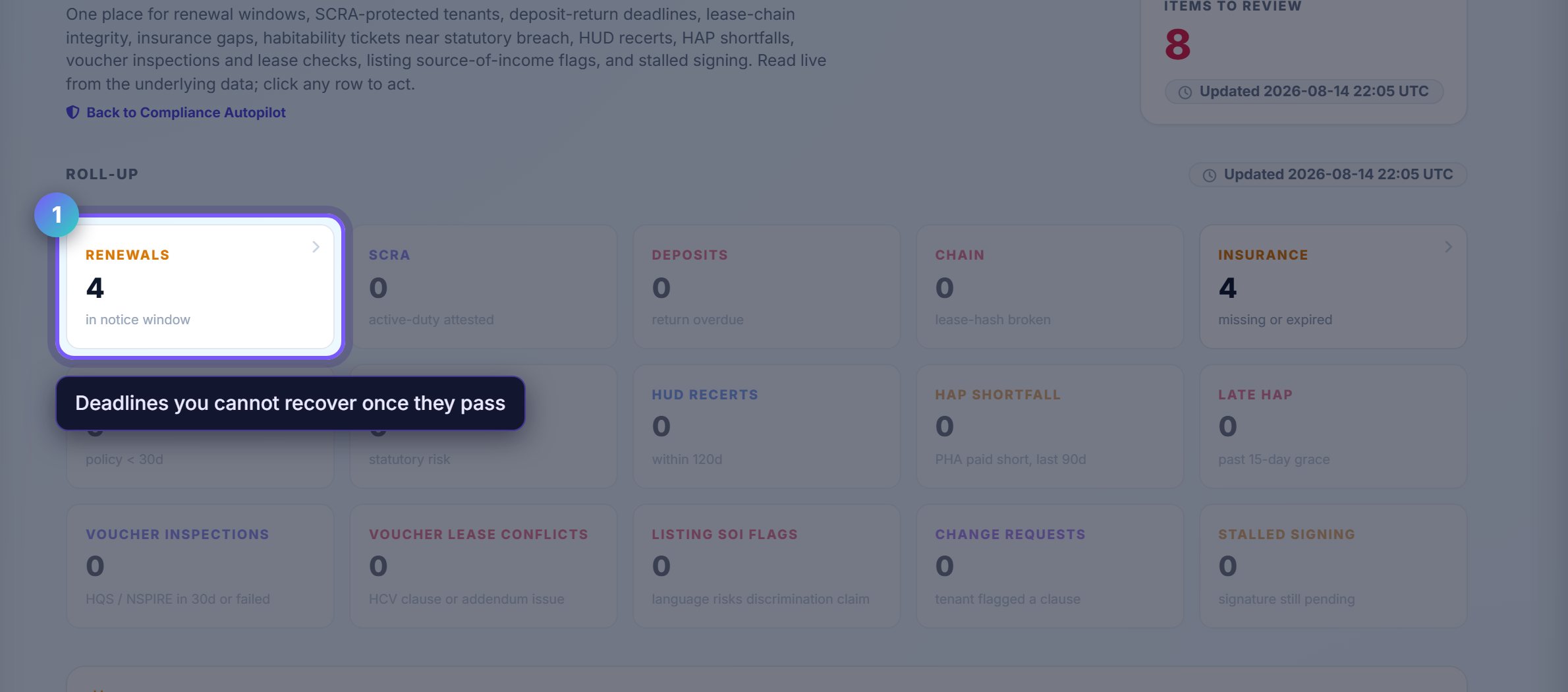Image resolution: width=1568 pixels, height=692 pixels.
Task: Open the SCRA active-duty attested card
Action: [484, 287]
